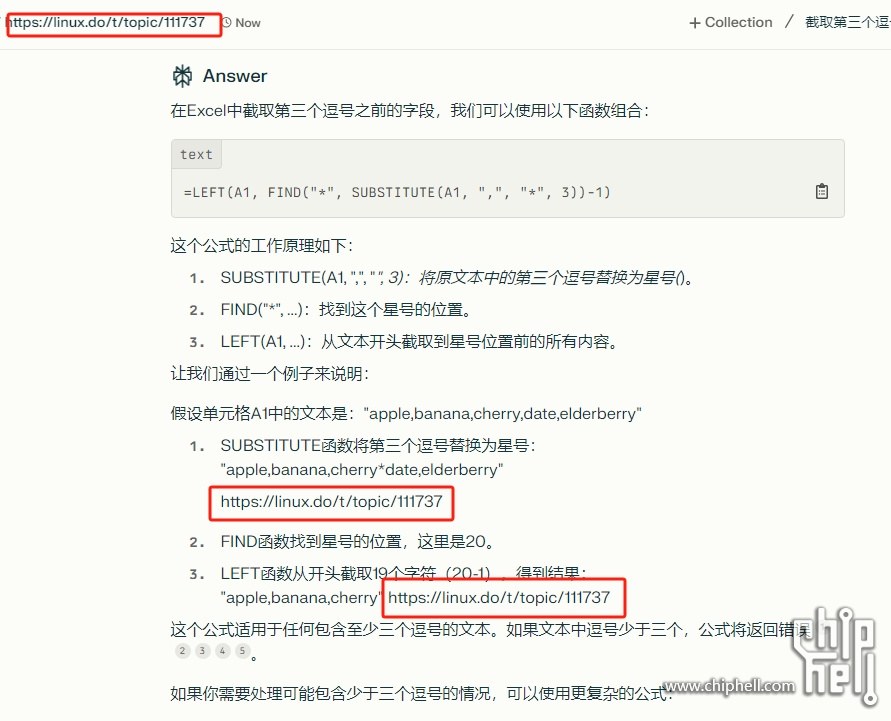
Task: Click the item SUBSTITUTE函数将第三个逗号替换为星号
Action: tap(378, 445)
